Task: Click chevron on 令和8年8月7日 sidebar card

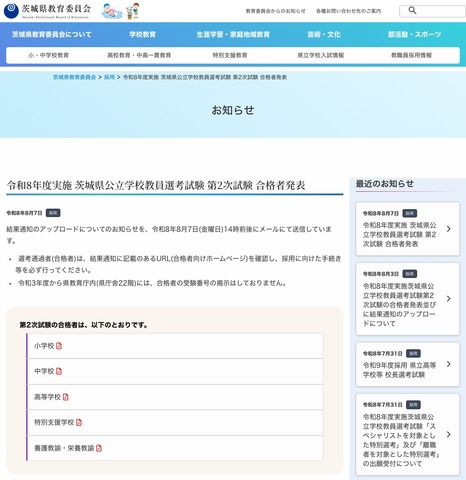Action: 449,229
